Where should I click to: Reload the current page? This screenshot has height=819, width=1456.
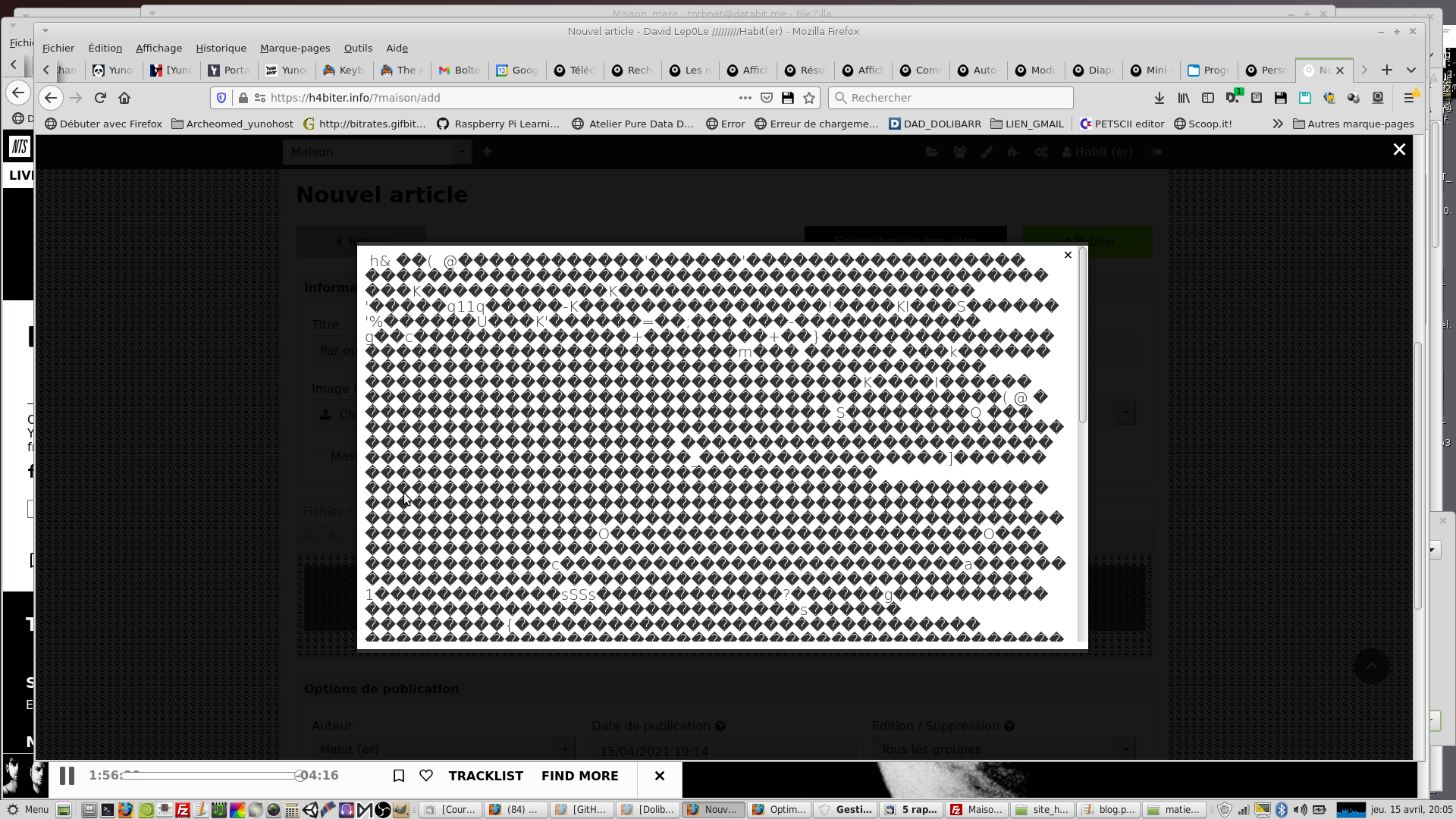coord(100,98)
